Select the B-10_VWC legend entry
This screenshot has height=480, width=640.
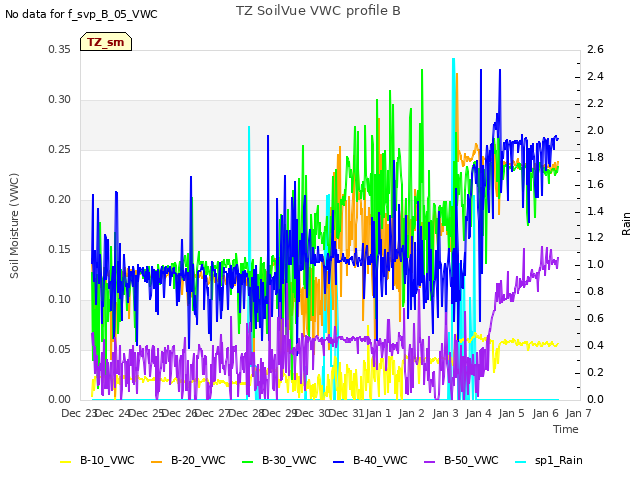pyautogui.click(x=97, y=460)
